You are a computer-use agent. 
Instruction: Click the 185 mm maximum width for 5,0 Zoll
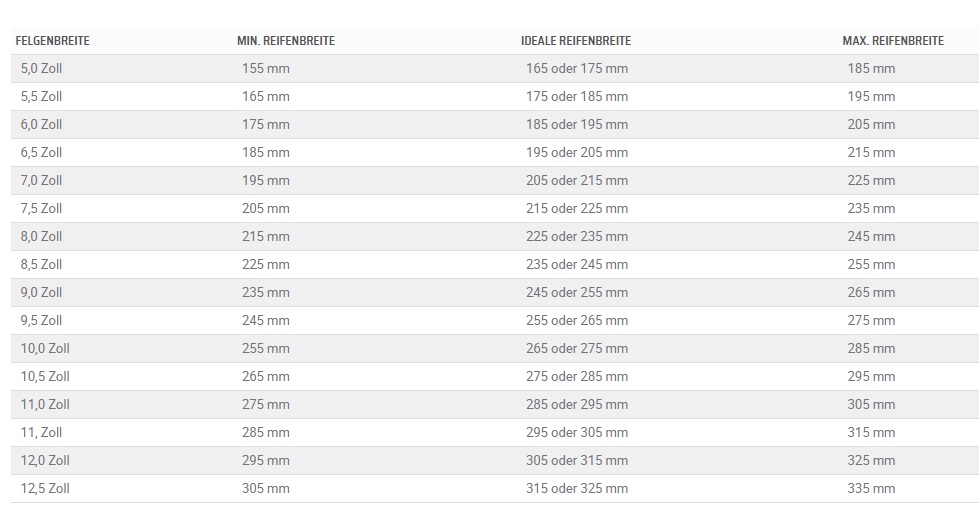(872, 69)
